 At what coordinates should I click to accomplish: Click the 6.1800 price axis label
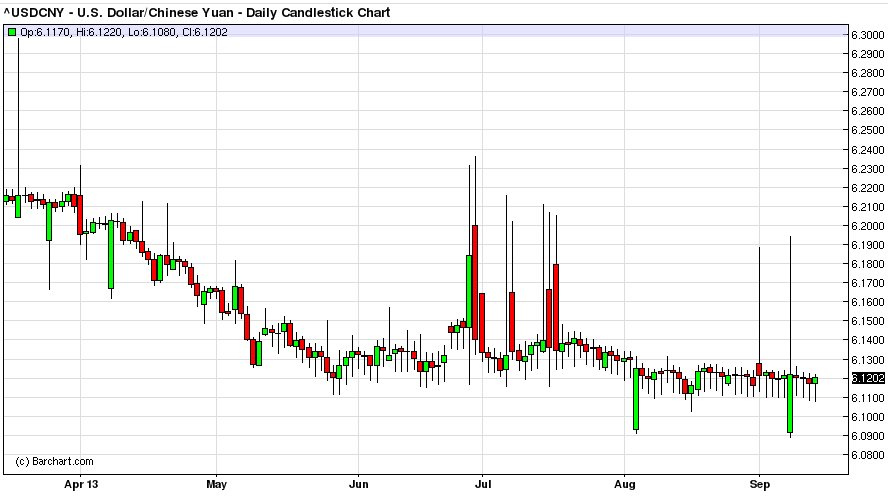point(868,264)
